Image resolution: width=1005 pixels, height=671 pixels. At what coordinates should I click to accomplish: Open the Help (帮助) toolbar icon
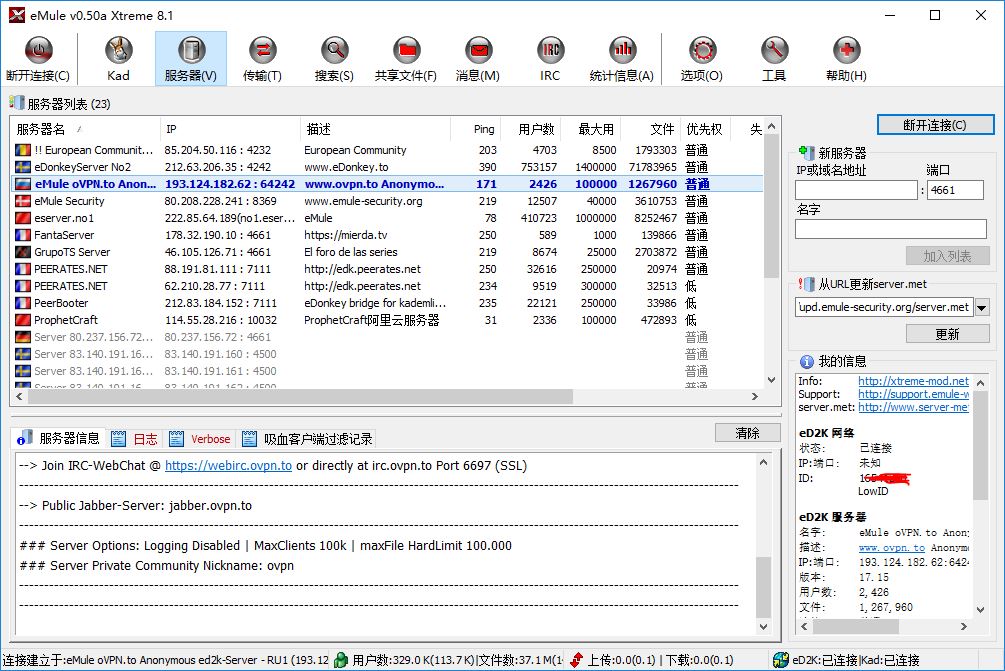click(x=846, y=59)
